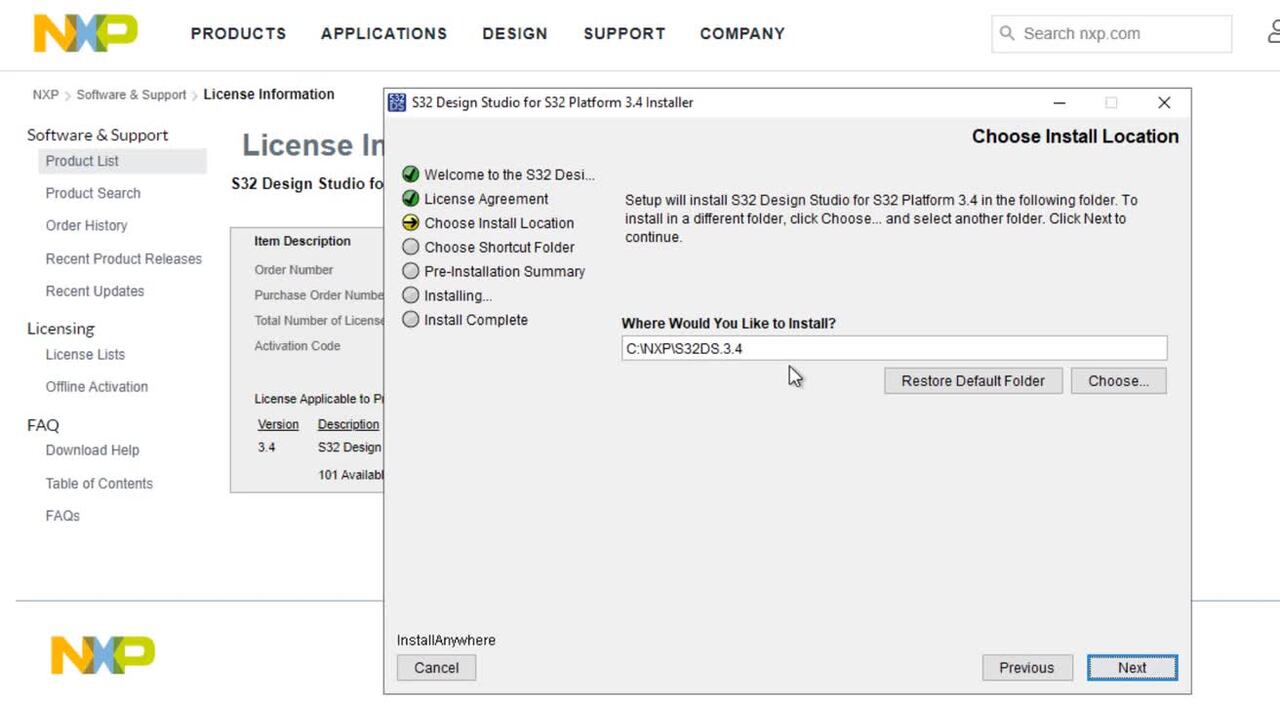Click the License Agreement green check icon

410,198
